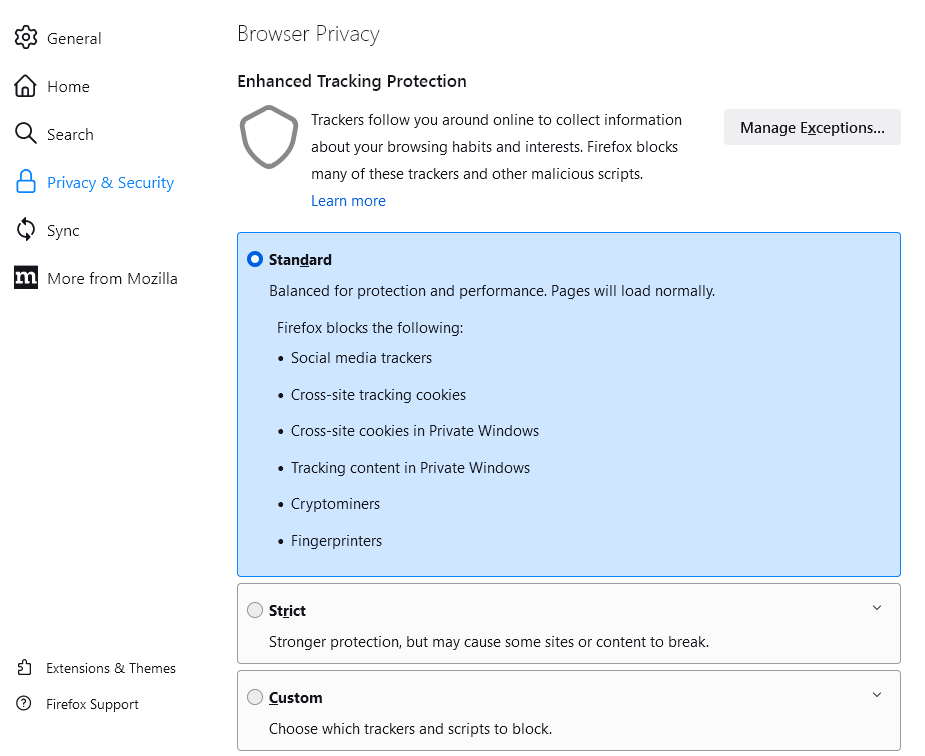Click the Mozilla logo icon

26,278
